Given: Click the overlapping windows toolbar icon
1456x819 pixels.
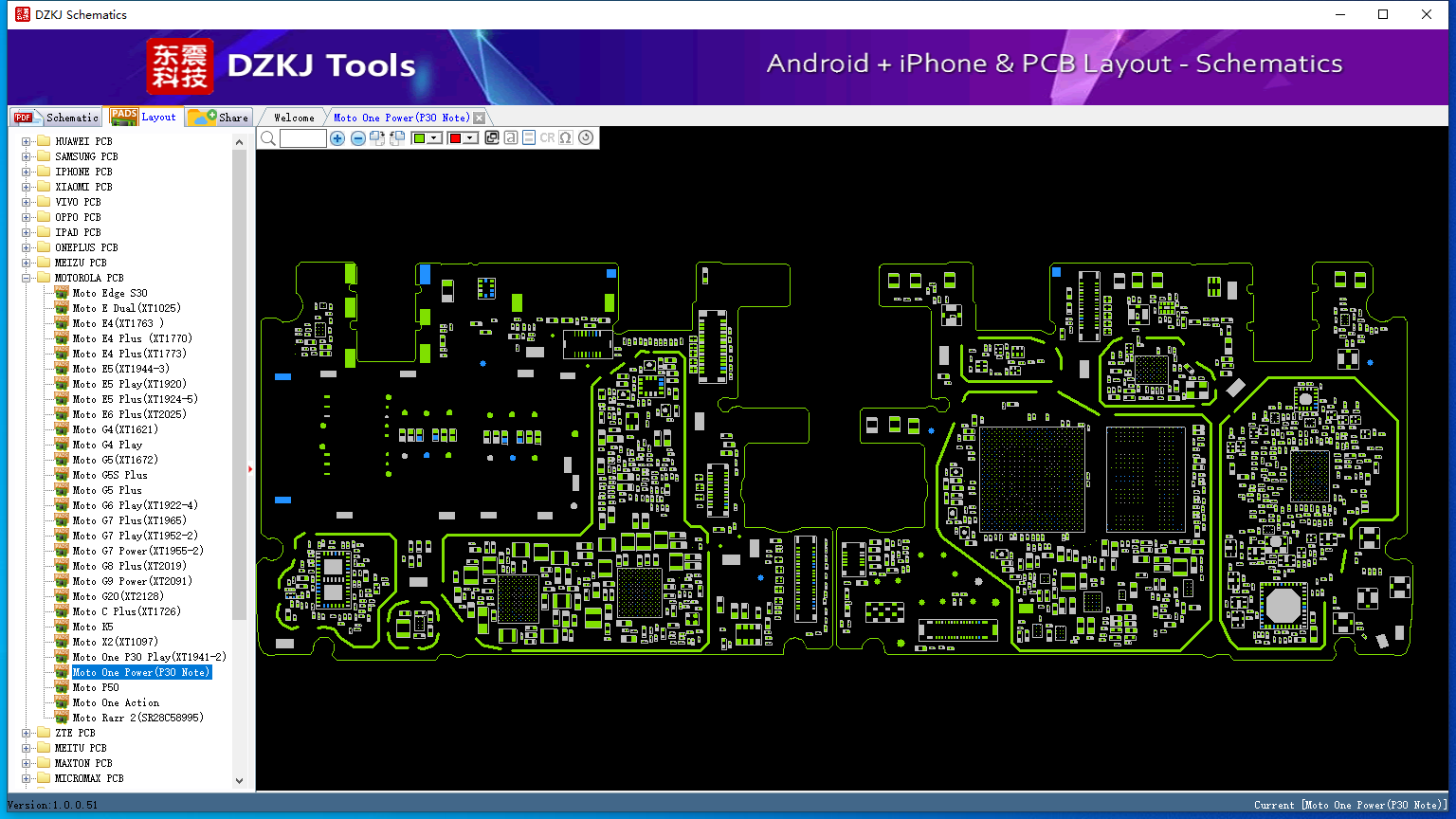Looking at the screenshot, I should coord(492,138).
